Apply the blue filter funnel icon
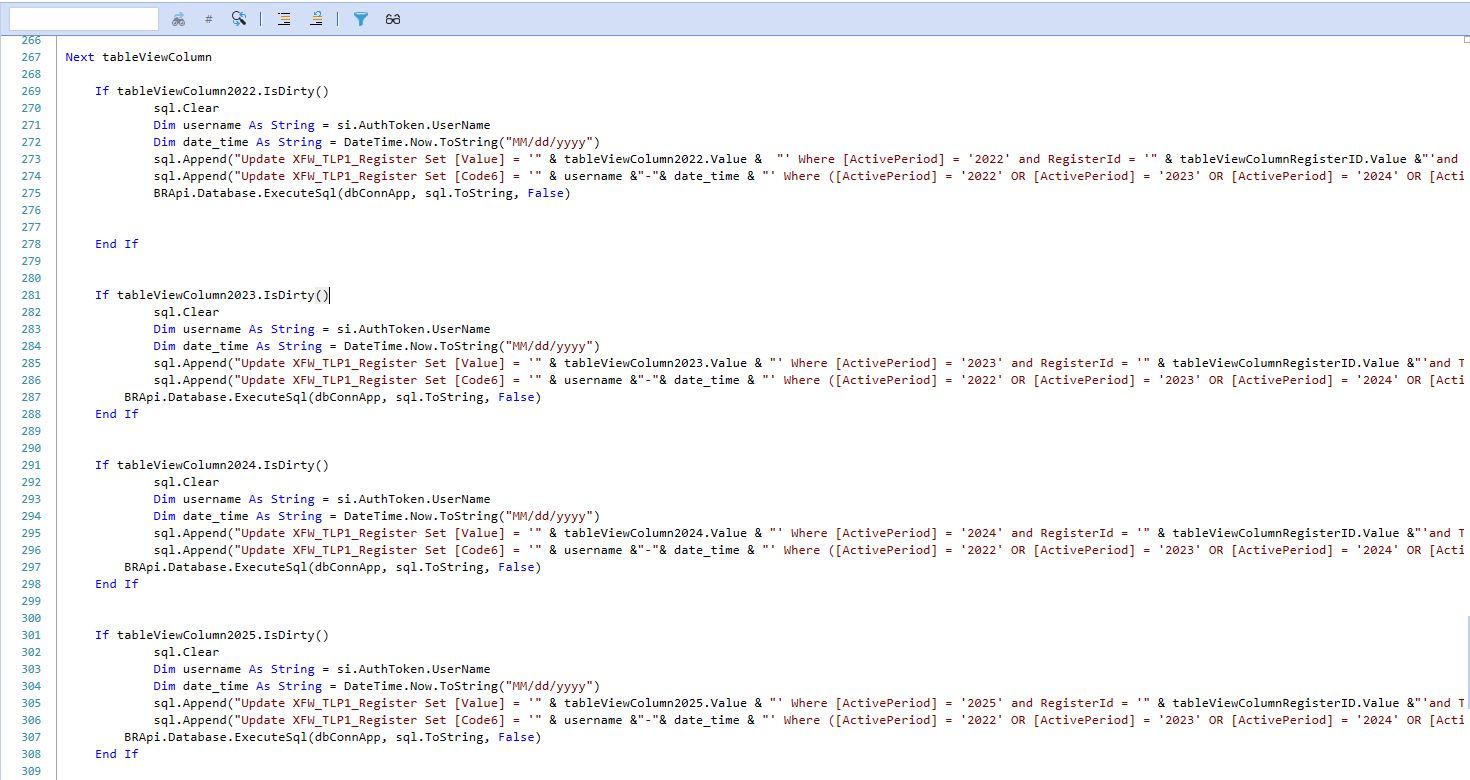This screenshot has height=780, width=1470. [x=360, y=17]
